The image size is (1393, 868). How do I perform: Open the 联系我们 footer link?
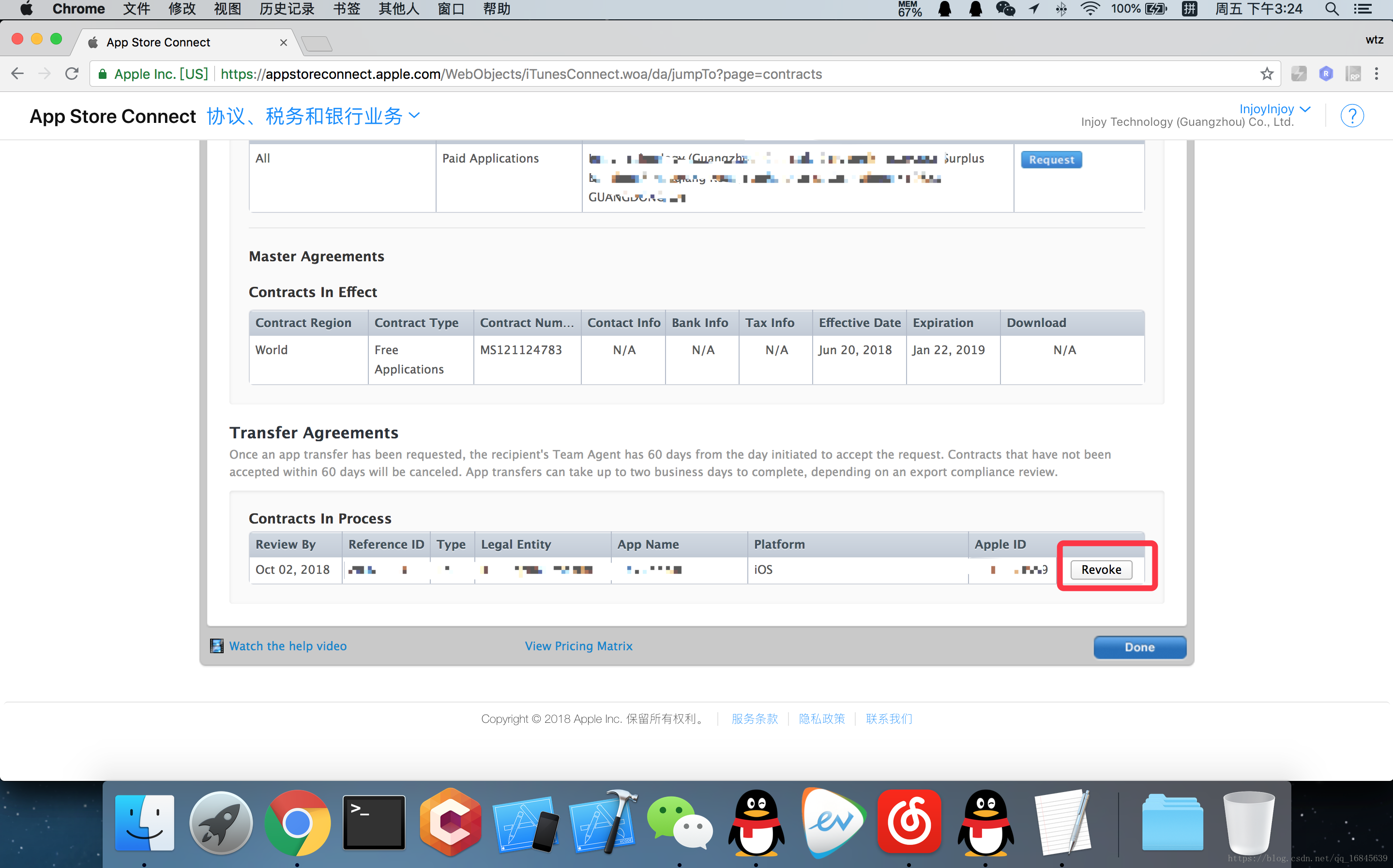(x=889, y=719)
